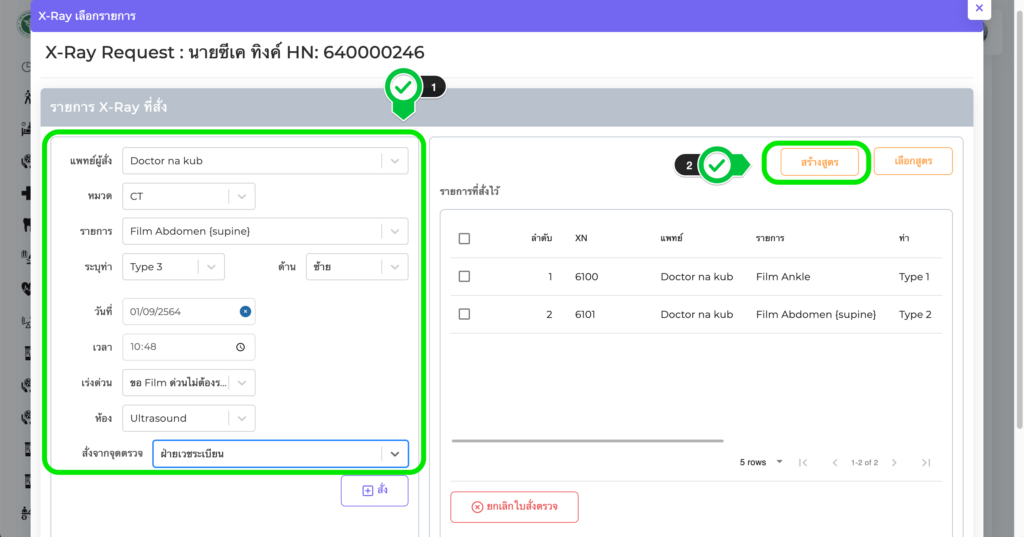Click the green checkmark step 2 marker

(716, 165)
